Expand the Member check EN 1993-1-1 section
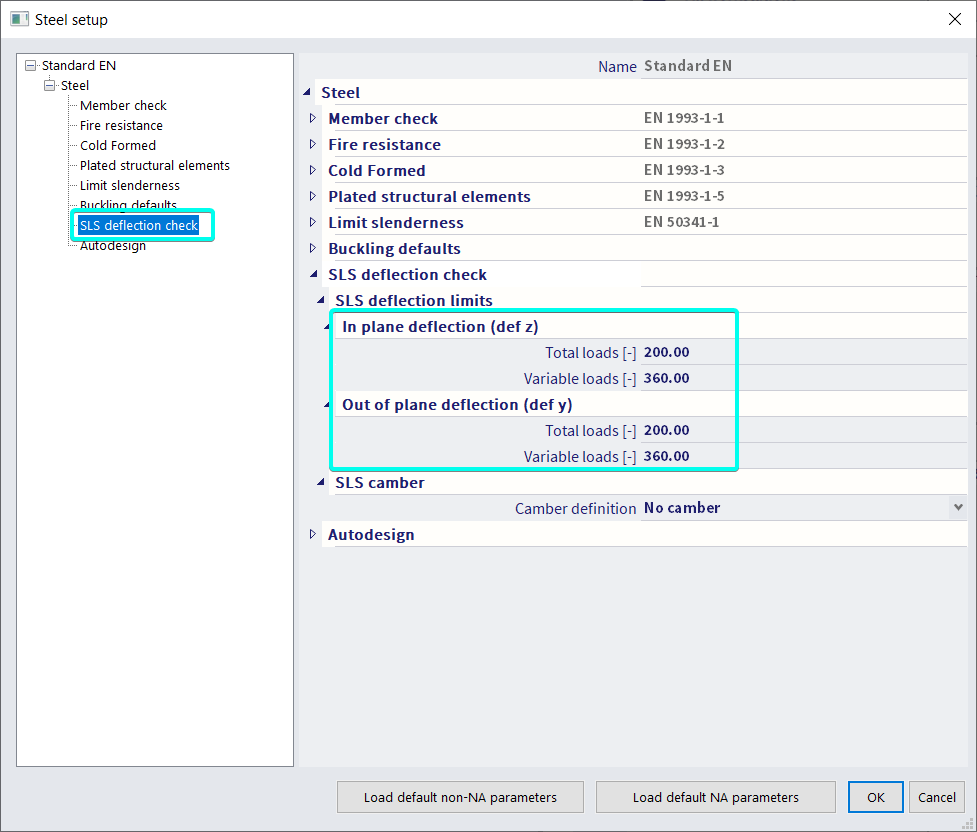The height and width of the screenshot is (832, 977). [x=313, y=118]
